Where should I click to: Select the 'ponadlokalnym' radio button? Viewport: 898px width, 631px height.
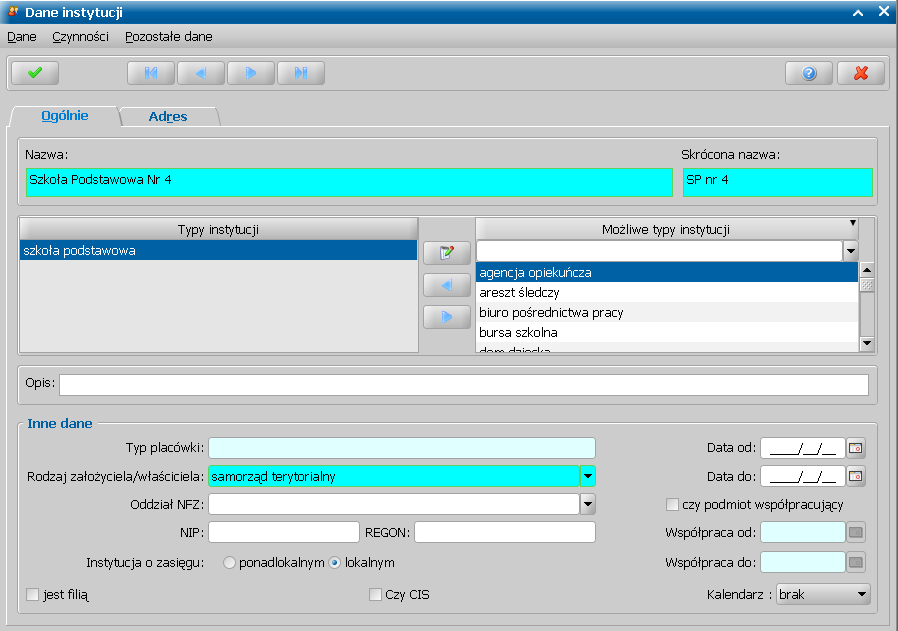(x=229, y=563)
